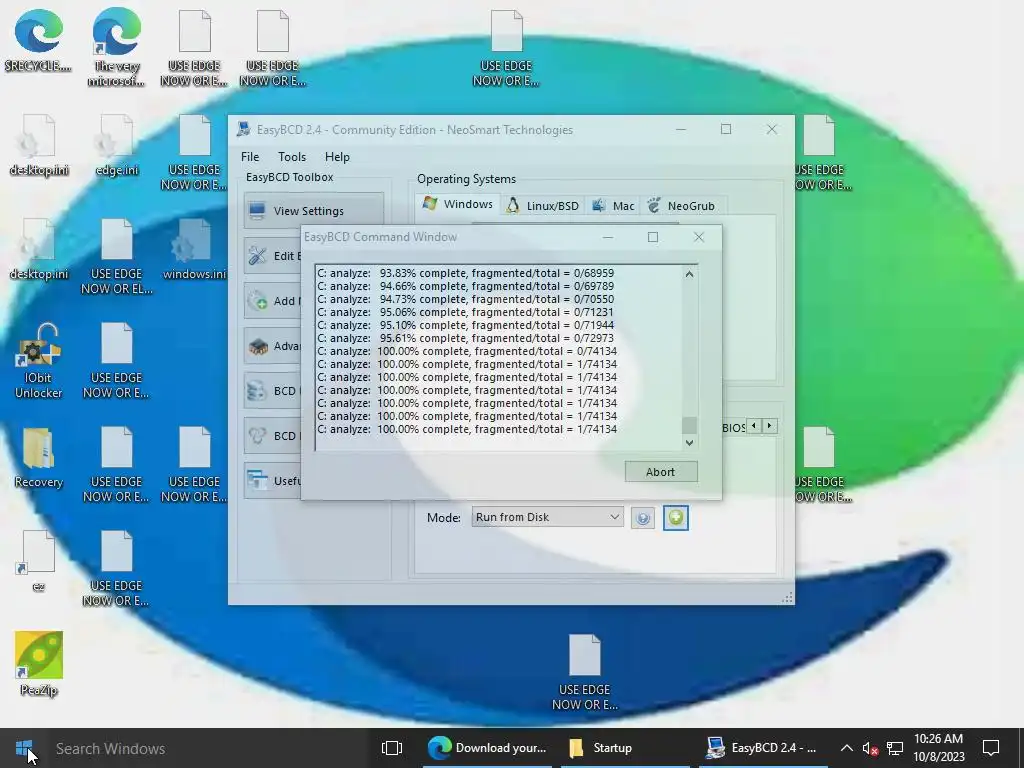Maximize the EasyBCD Command Window
This screenshot has height=768, width=1024.
click(x=652, y=237)
